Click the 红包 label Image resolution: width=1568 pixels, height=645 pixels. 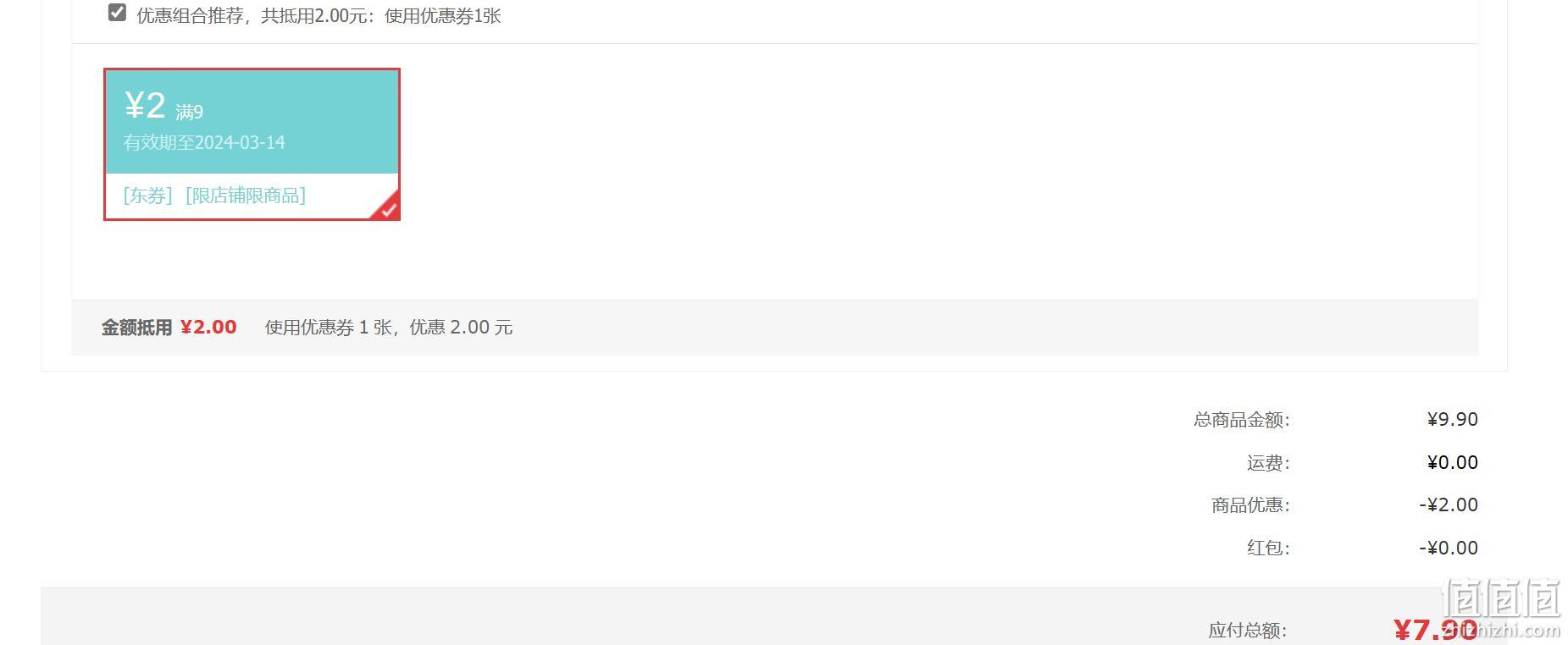[x=1268, y=548]
